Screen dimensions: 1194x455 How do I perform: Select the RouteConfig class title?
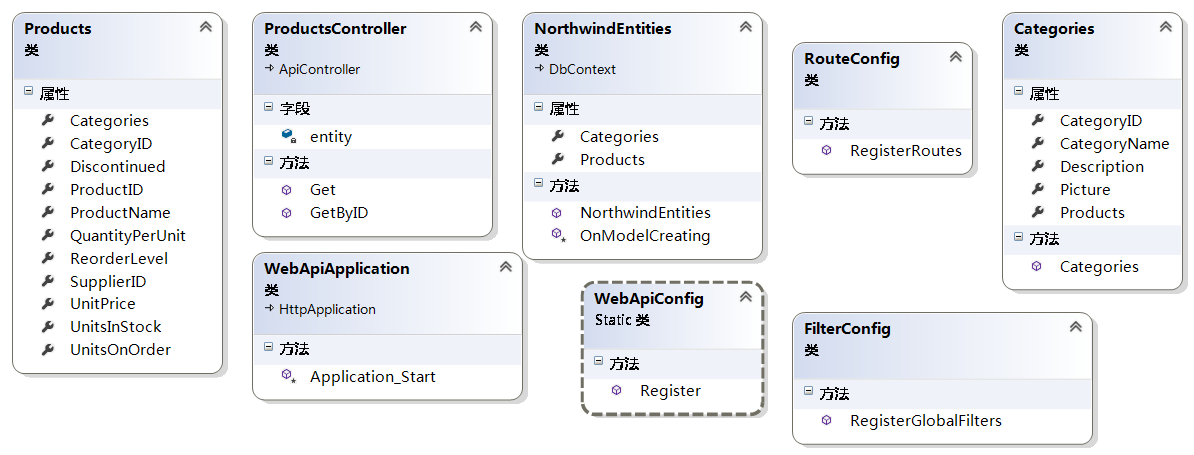852,58
